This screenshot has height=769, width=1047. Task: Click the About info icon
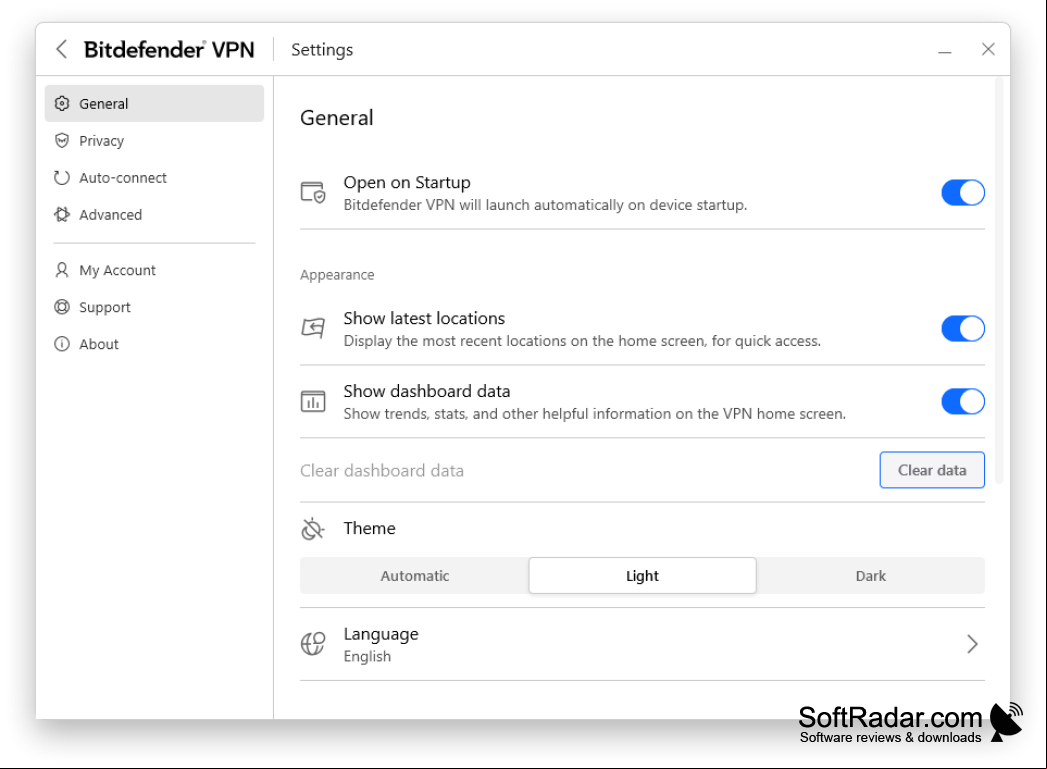tap(62, 344)
